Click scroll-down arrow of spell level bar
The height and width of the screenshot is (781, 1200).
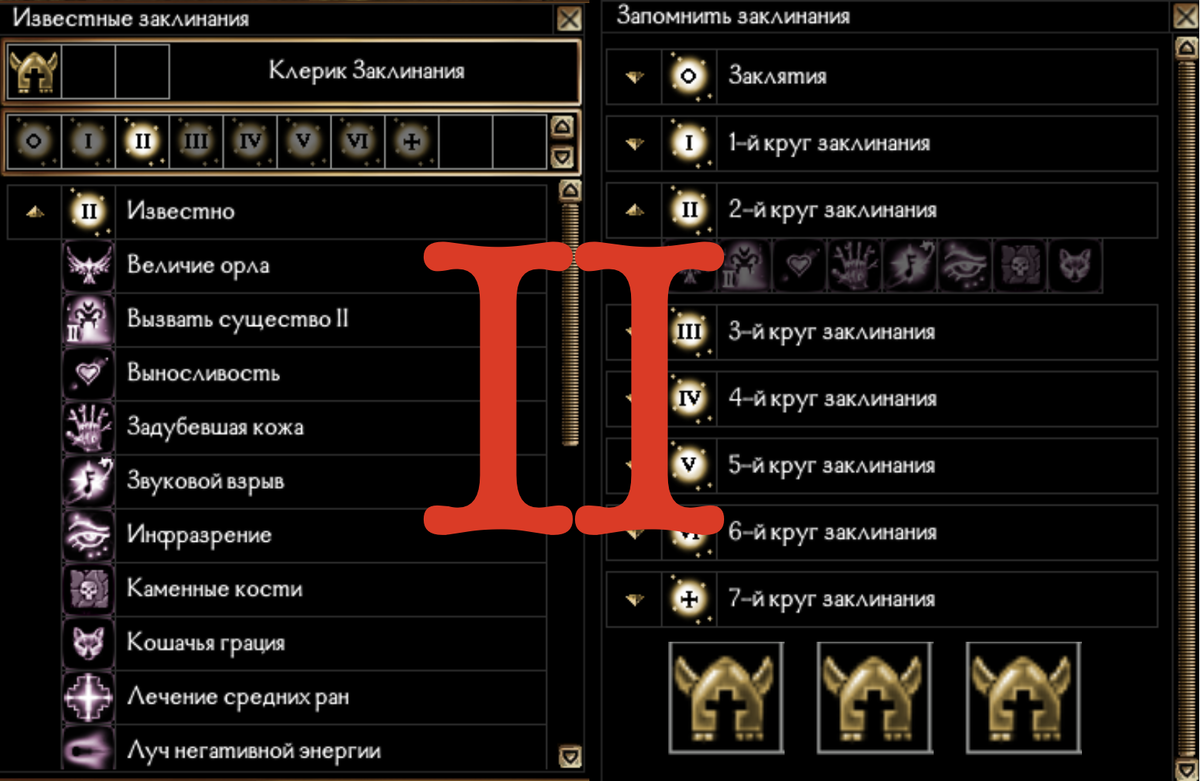[x=562, y=157]
